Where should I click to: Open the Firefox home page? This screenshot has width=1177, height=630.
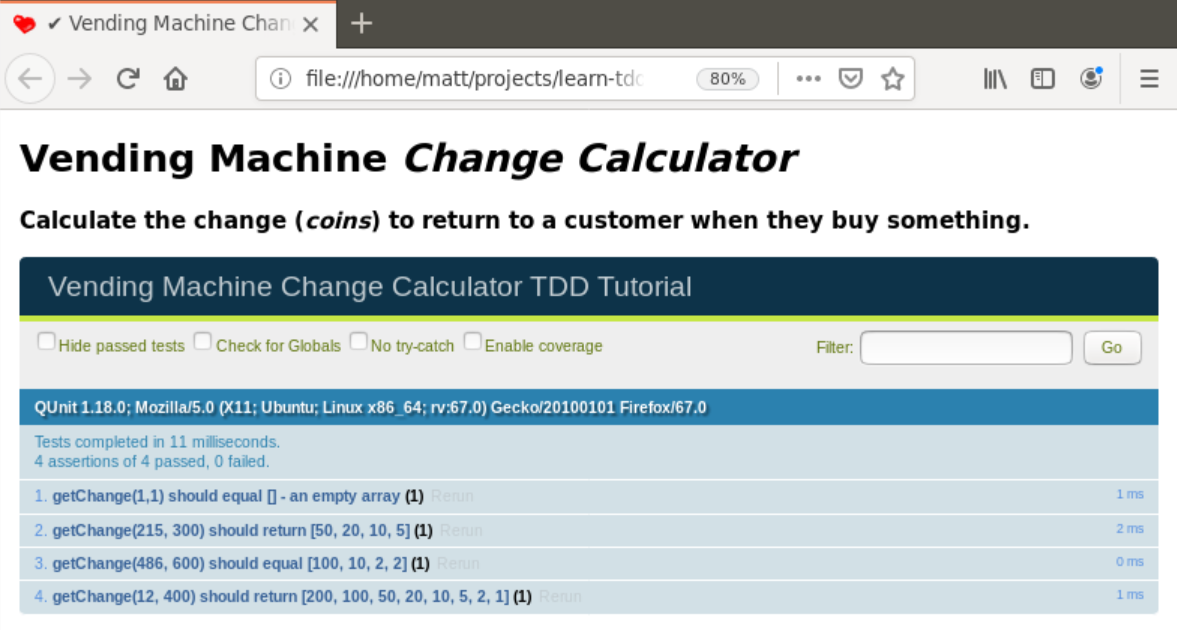(176, 78)
